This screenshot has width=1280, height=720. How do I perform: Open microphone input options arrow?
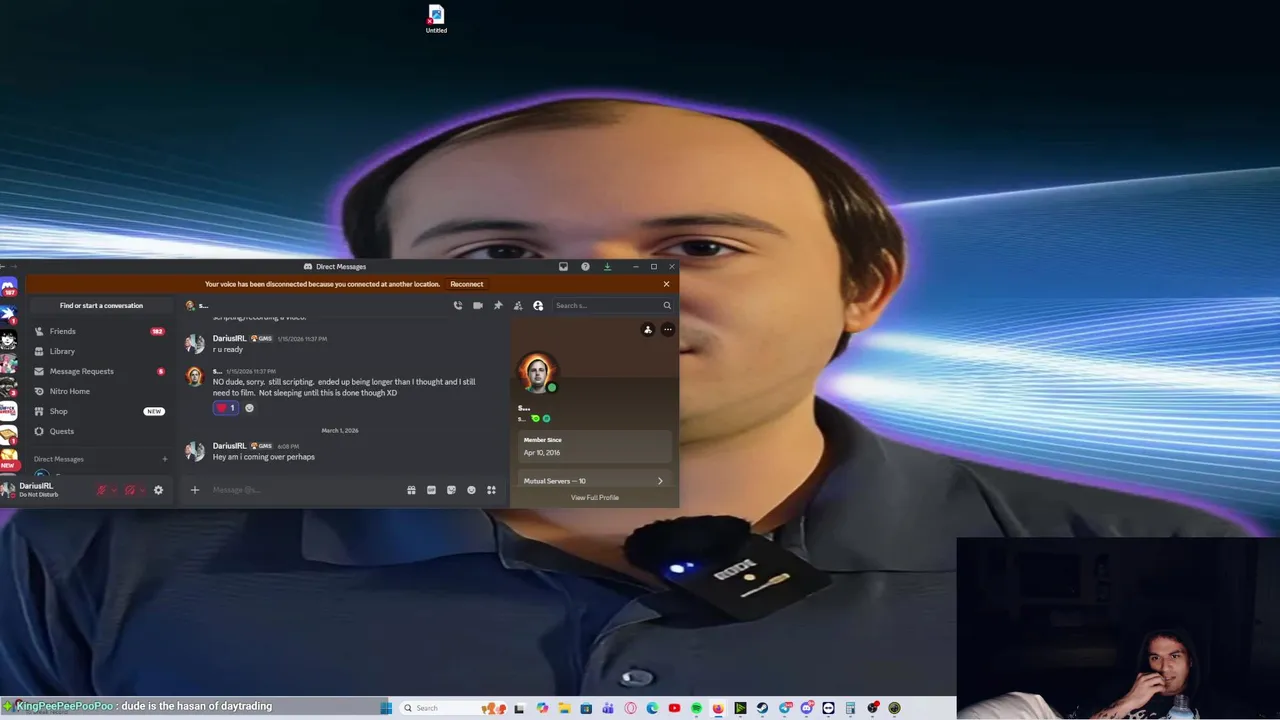point(114,490)
